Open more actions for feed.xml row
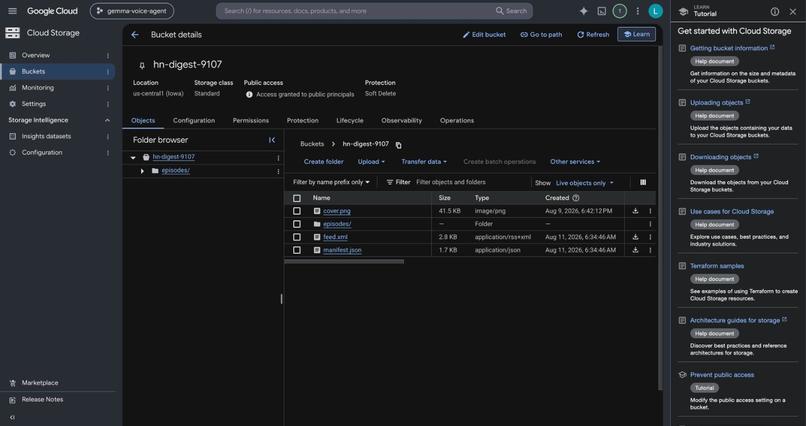The width and height of the screenshot is (806, 426). pos(650,237)
